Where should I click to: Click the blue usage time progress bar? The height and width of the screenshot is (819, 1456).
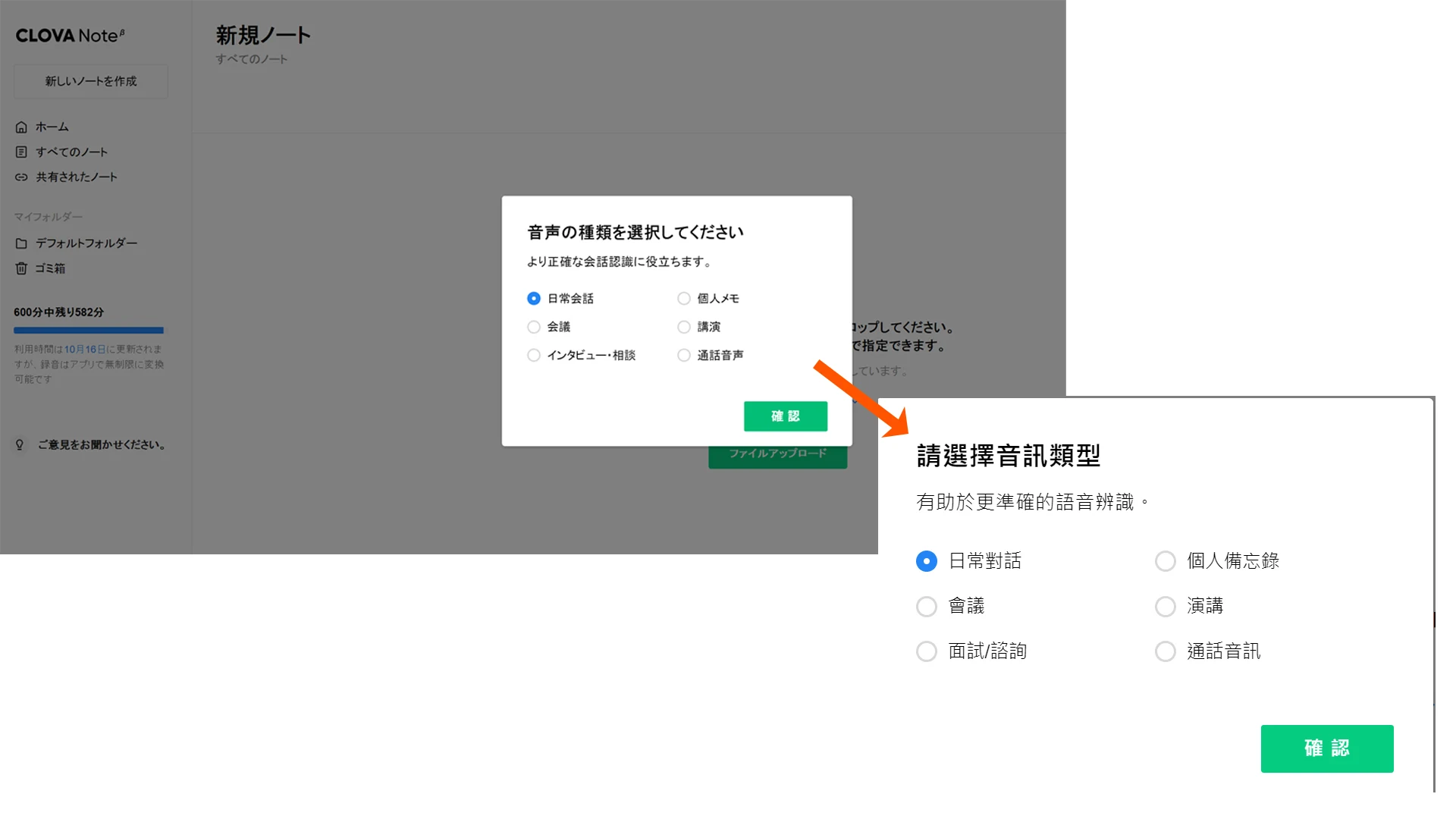89,331
